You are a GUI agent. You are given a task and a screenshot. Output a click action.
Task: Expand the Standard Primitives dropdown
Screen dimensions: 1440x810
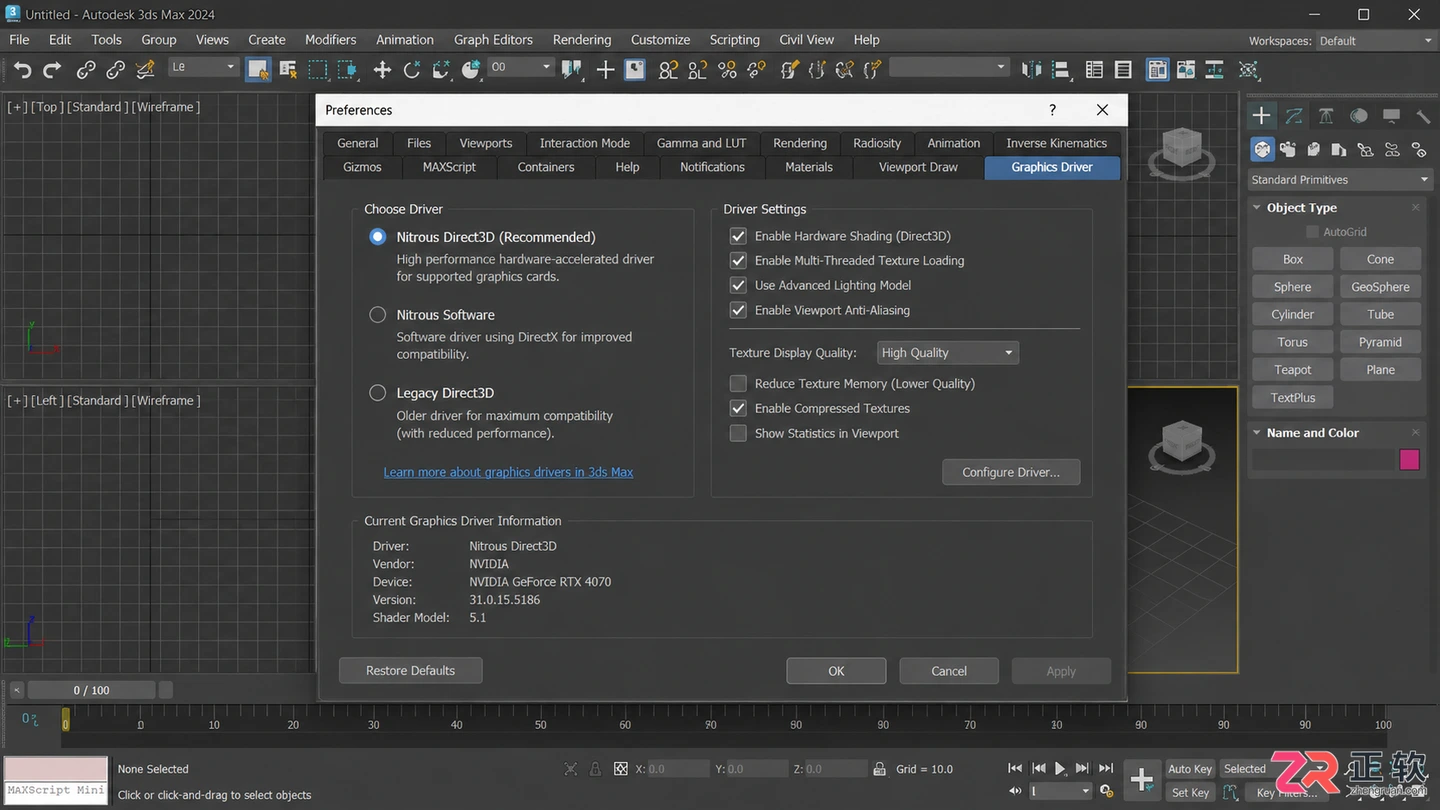coord(1339,180)
